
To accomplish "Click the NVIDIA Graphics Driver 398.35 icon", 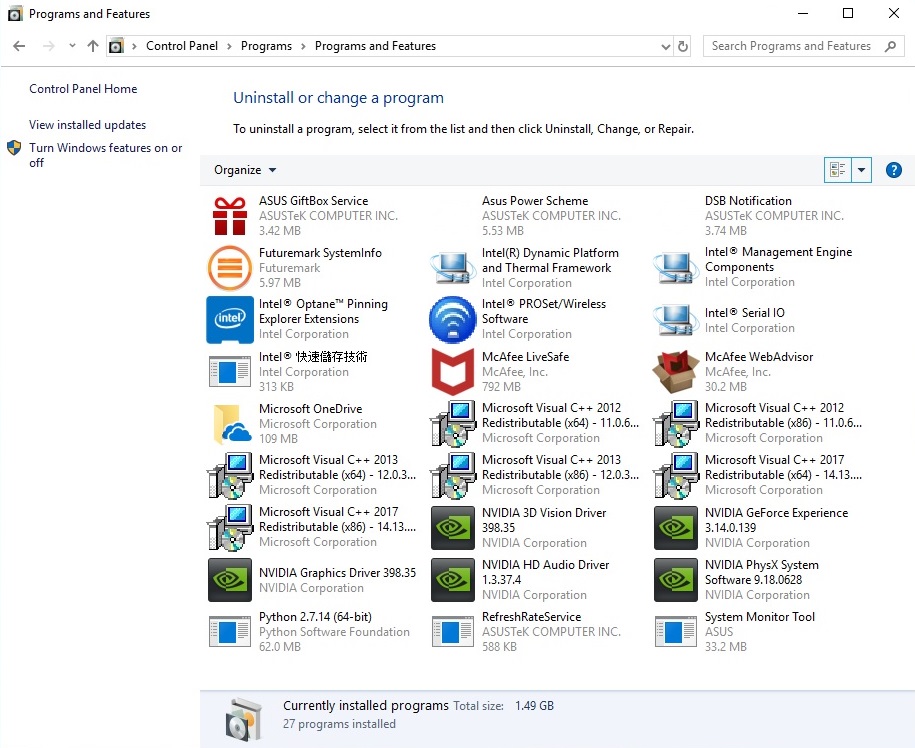I will point(230,580).
